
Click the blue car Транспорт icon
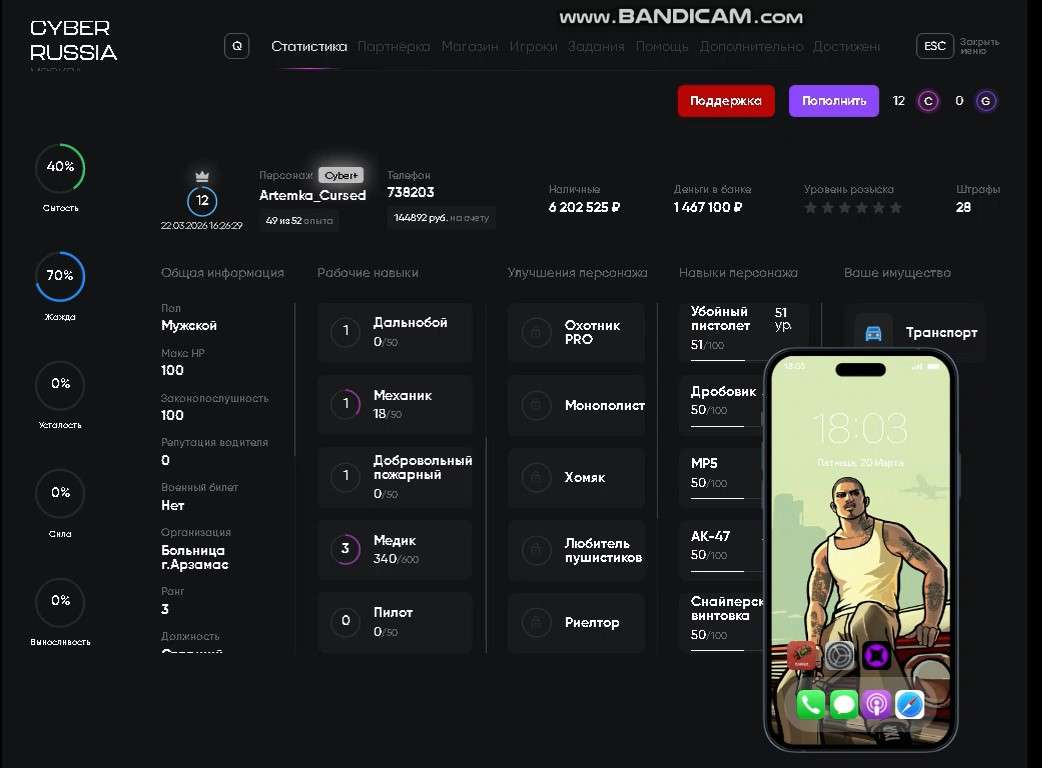[x=873, y=333]
